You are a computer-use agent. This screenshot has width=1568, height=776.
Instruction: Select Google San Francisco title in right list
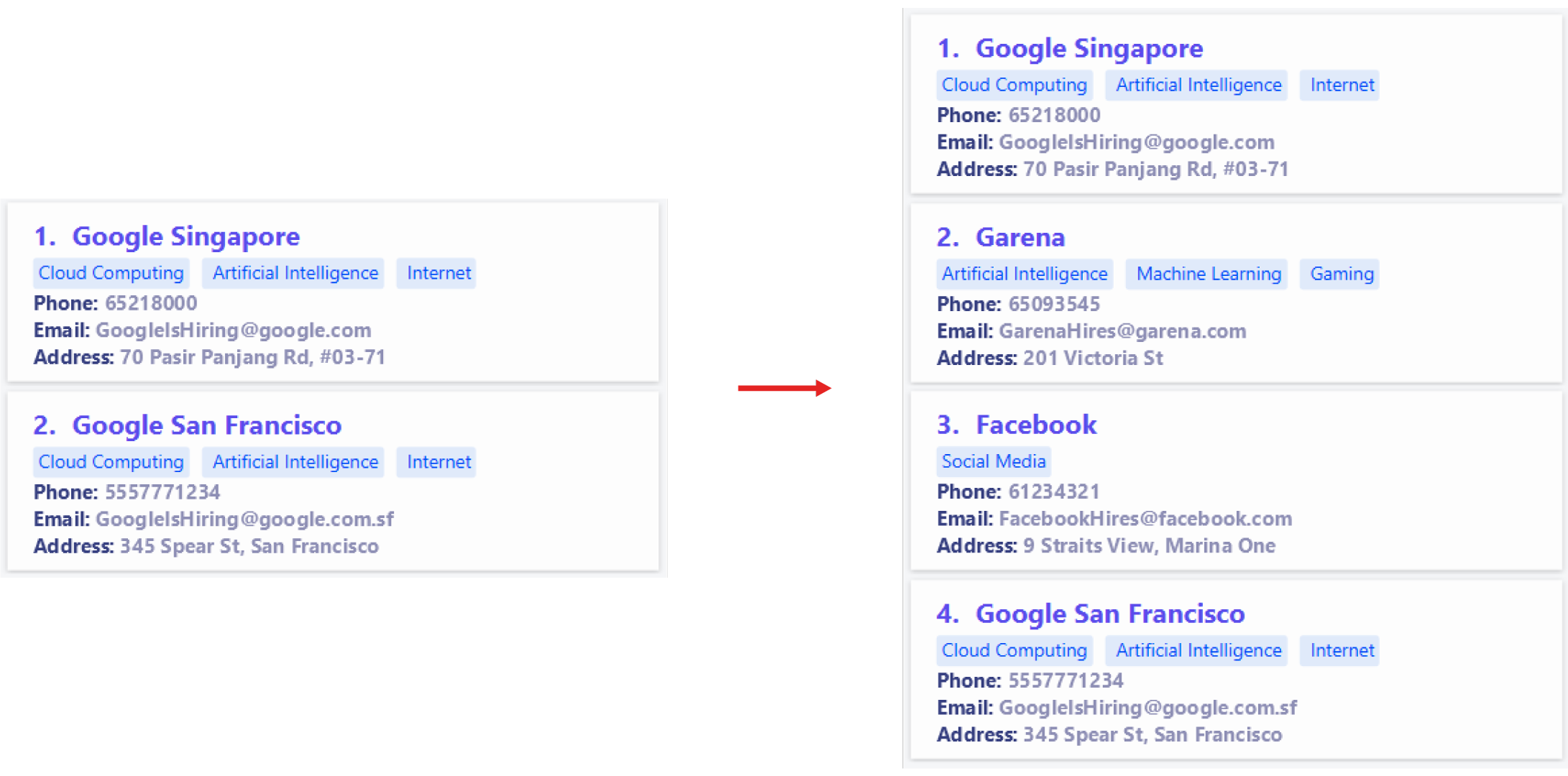pyautogui.click(x=1110, y=614)
